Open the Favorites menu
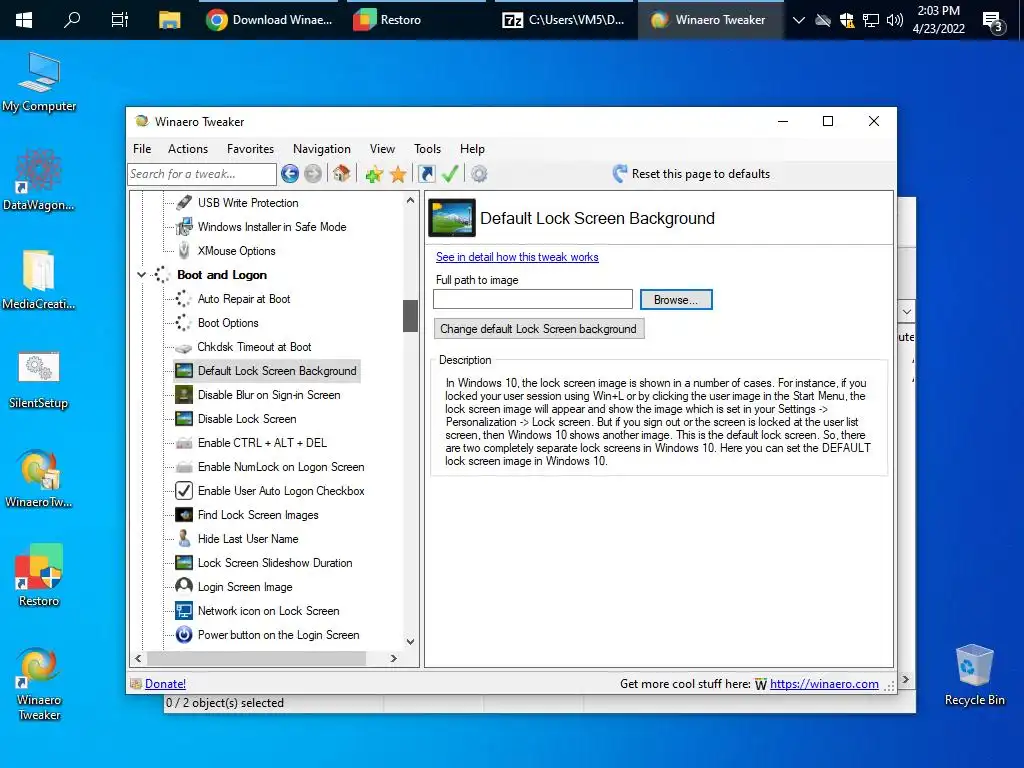Viewport: 1024px width, 768px height. point(250,149)
